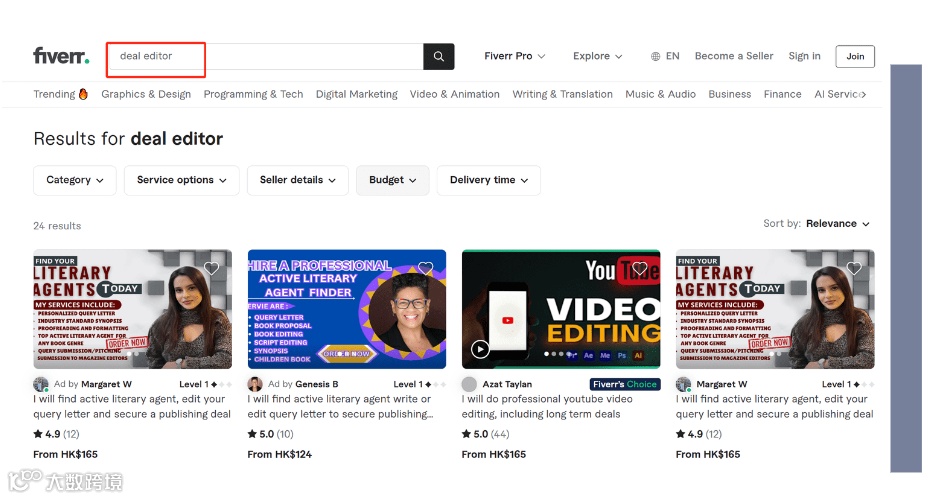Expand the Seller details filter
Viewport: 937px width, 499px height.
tap(298, 180)
